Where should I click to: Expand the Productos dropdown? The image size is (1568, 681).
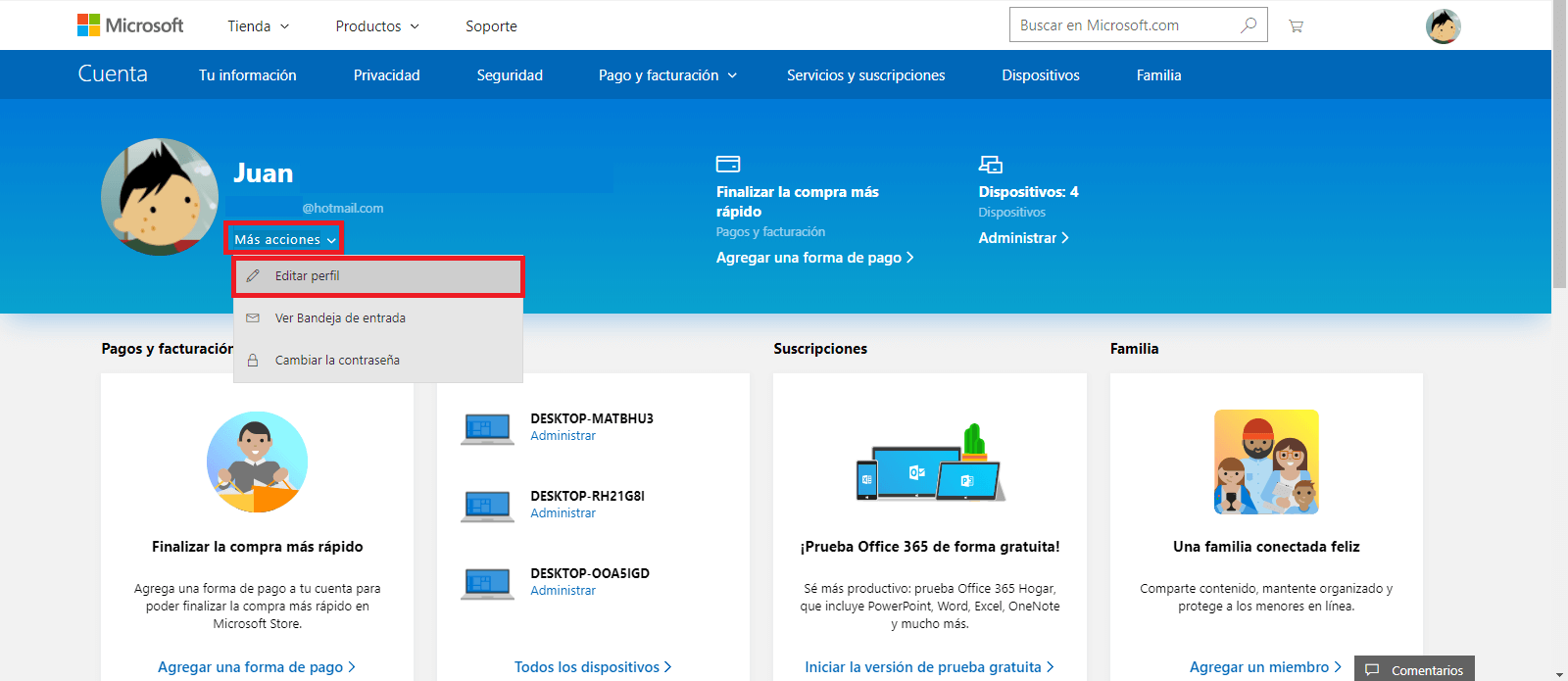click(377, 26)
